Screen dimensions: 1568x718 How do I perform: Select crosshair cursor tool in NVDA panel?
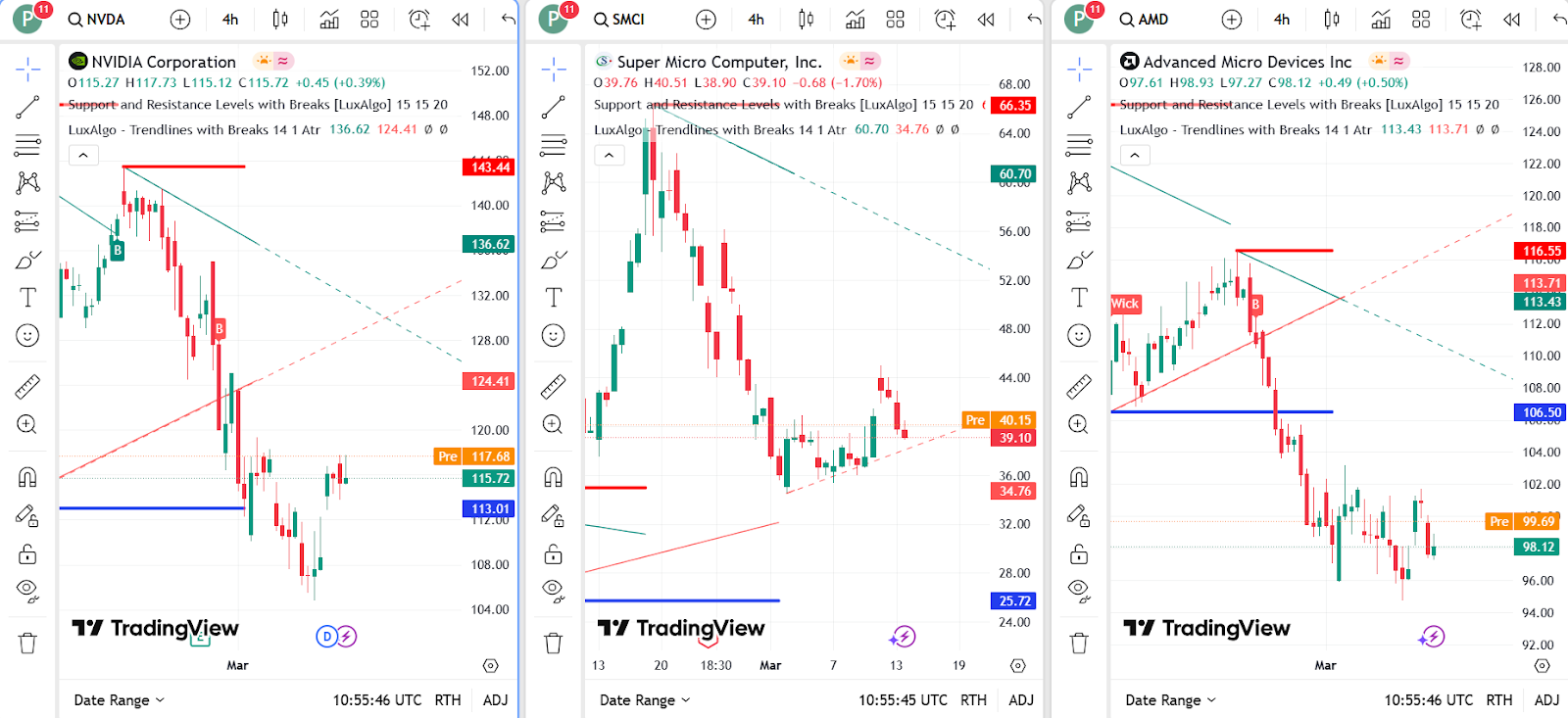coord(27,69)
